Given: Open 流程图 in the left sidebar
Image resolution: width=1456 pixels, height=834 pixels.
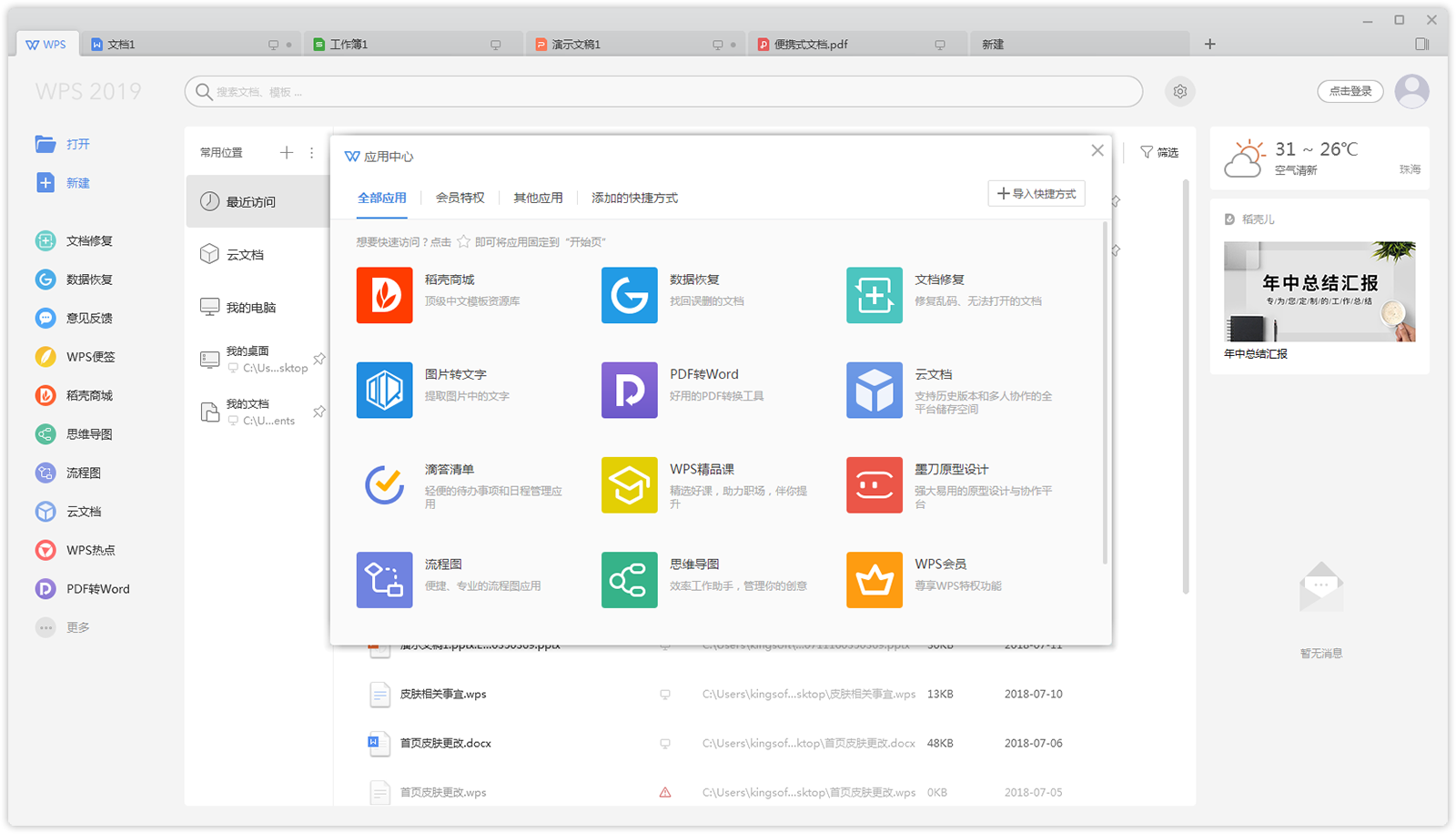Looking at the screenshot, I should 68,473.
